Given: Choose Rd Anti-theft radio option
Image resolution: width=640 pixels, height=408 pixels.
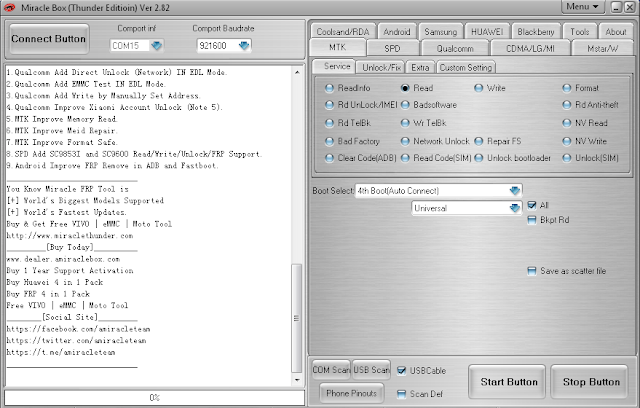Looking at the screenshot, I should pos(590,104).
